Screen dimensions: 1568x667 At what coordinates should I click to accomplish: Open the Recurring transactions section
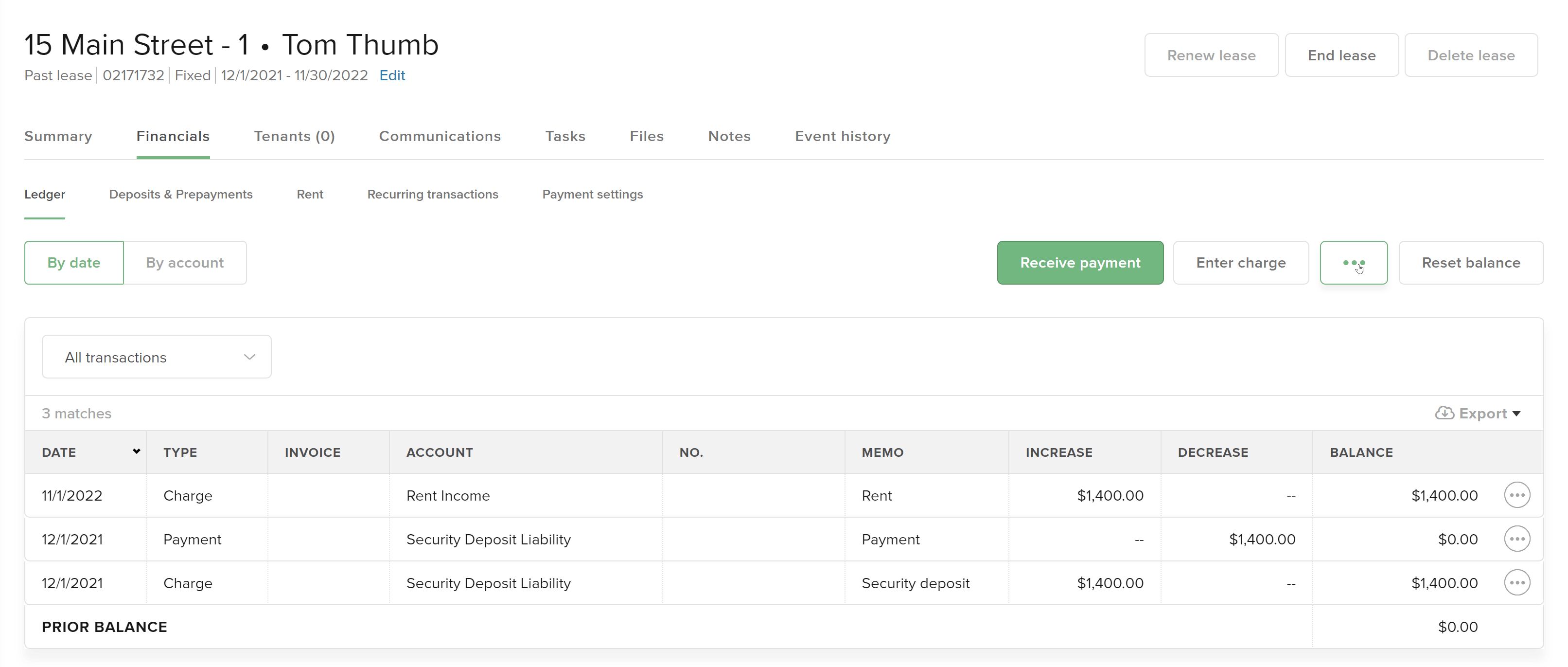pos(433,194)
